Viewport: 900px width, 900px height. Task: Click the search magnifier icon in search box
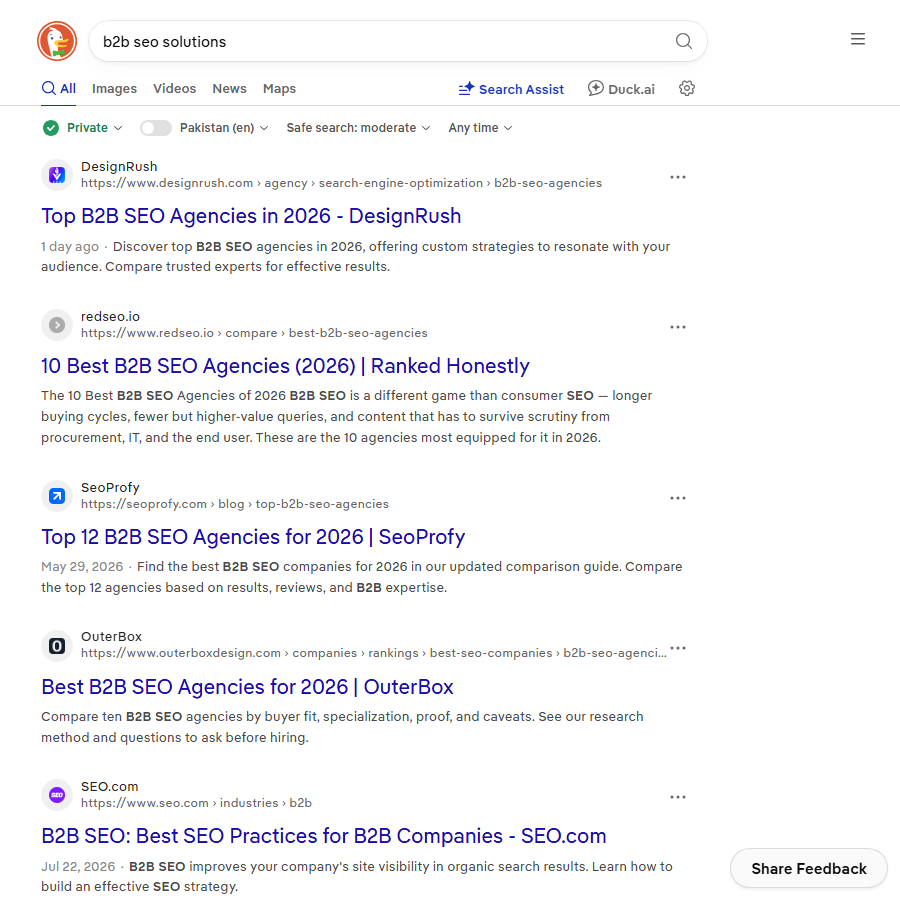[x=683, y=41]
